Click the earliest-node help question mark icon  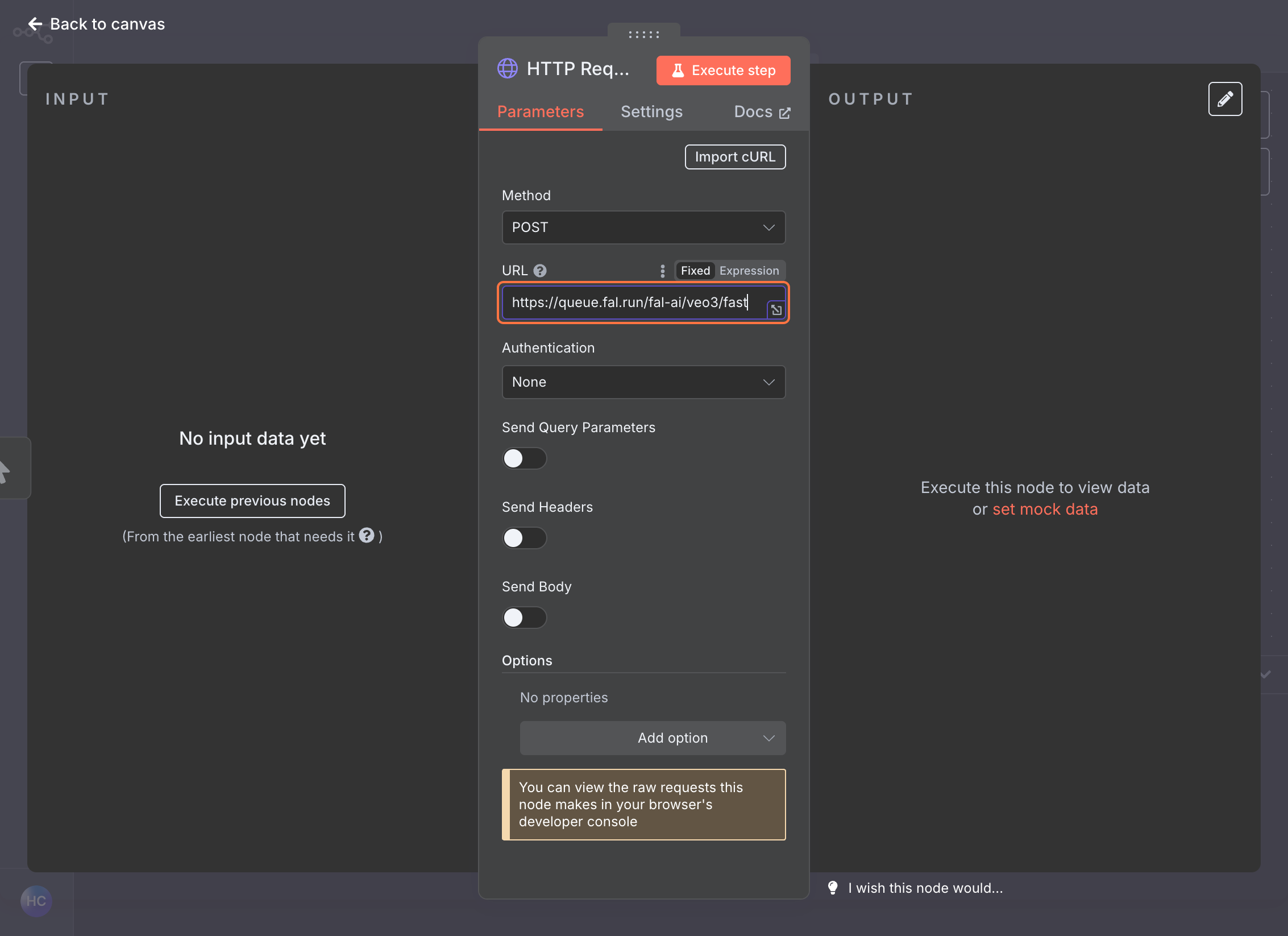pyautogui.click(x=367, y=536)
